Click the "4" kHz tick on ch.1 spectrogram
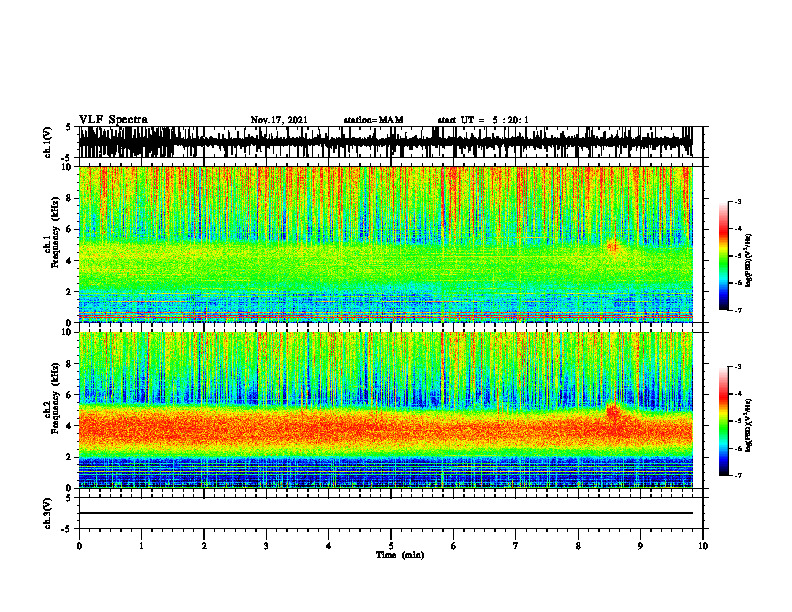The width and height of the screenshot is (792, 612). (x=69, y=261)
